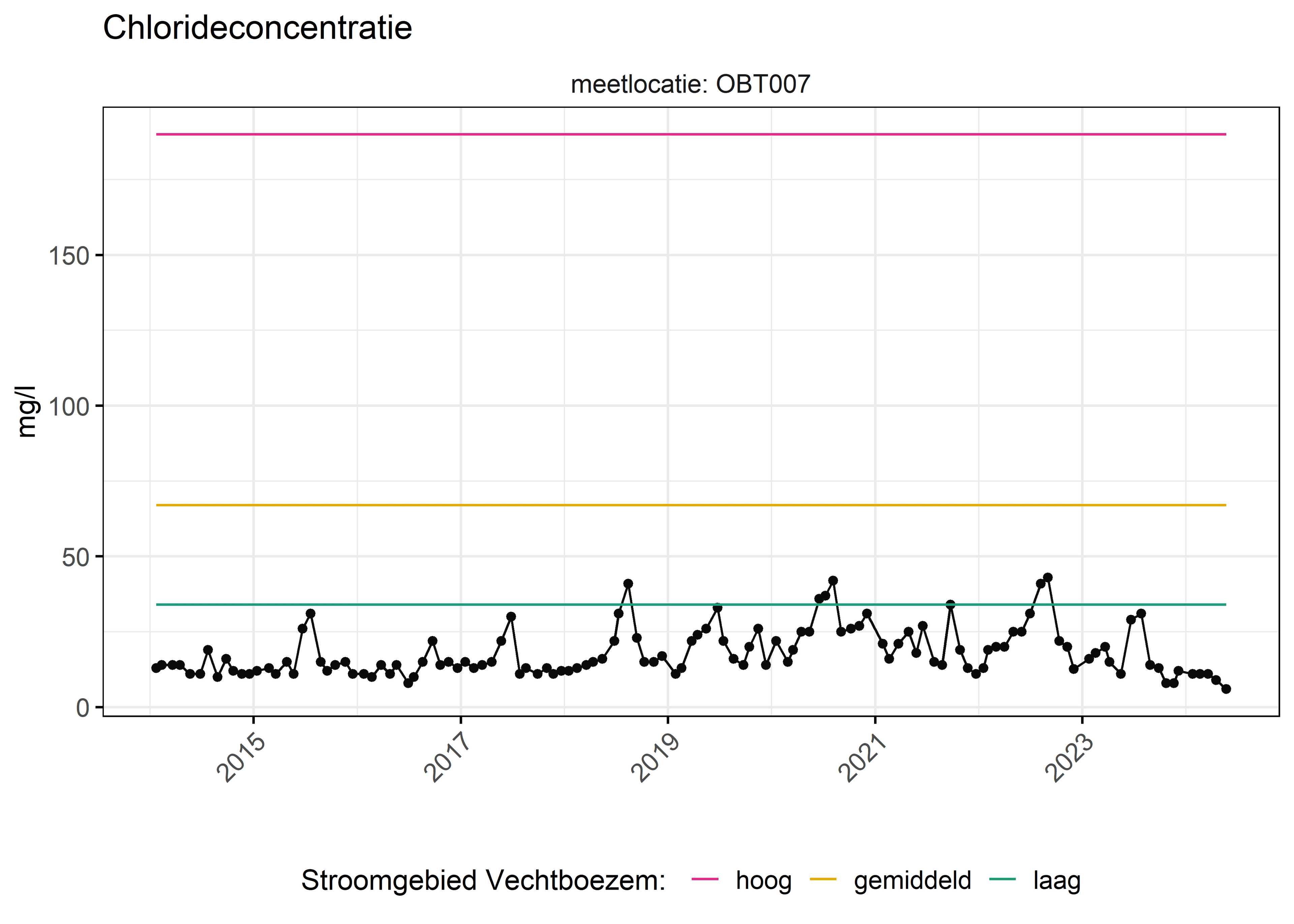Select the laag legend label
Viewport: 1294px width, 924px height.
click(1057, 881)
